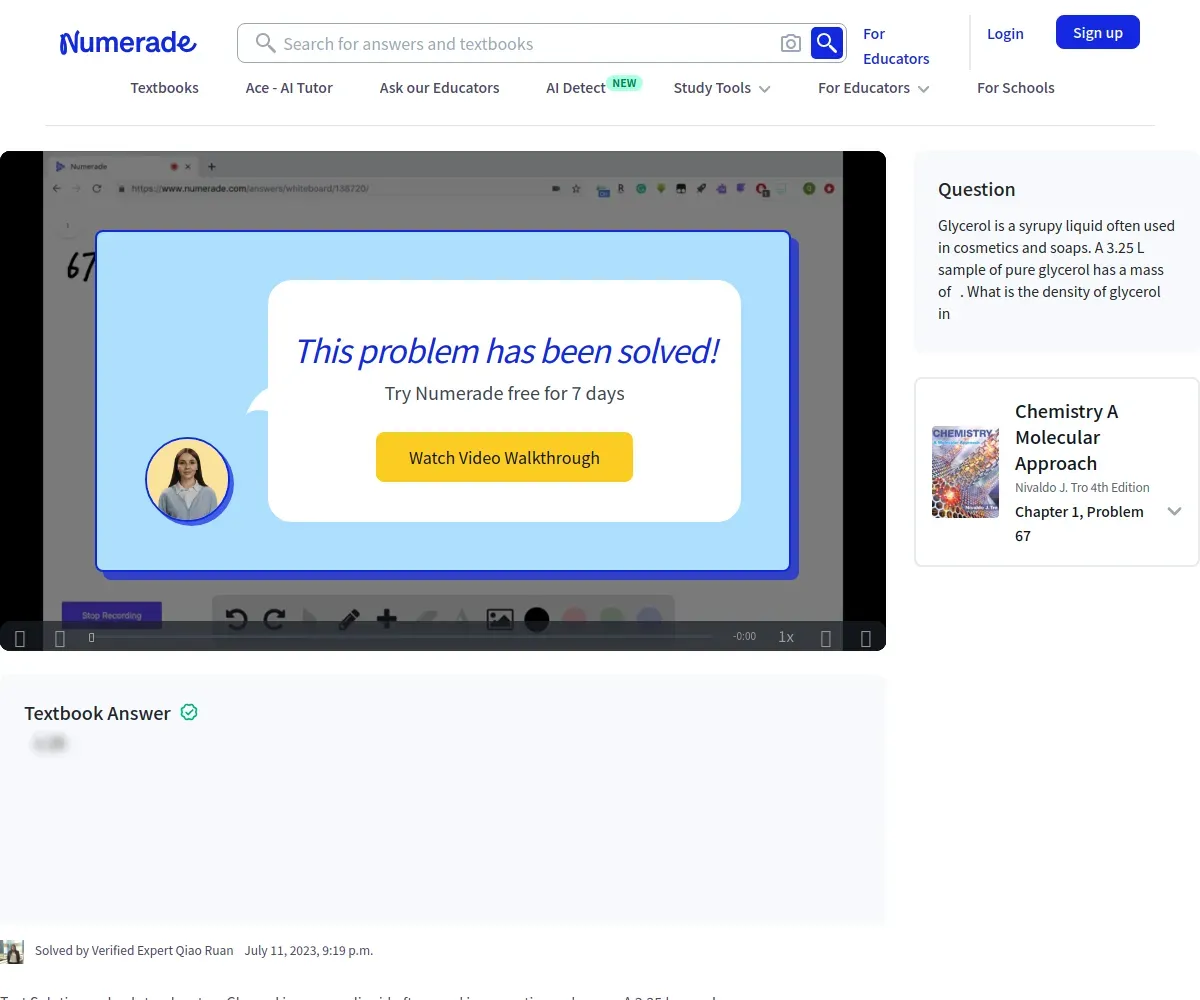This screenshot has height=1000, width=1200.
Task: Click 'Try Numerade free for 7 days' text
Action: click(505, 393)
